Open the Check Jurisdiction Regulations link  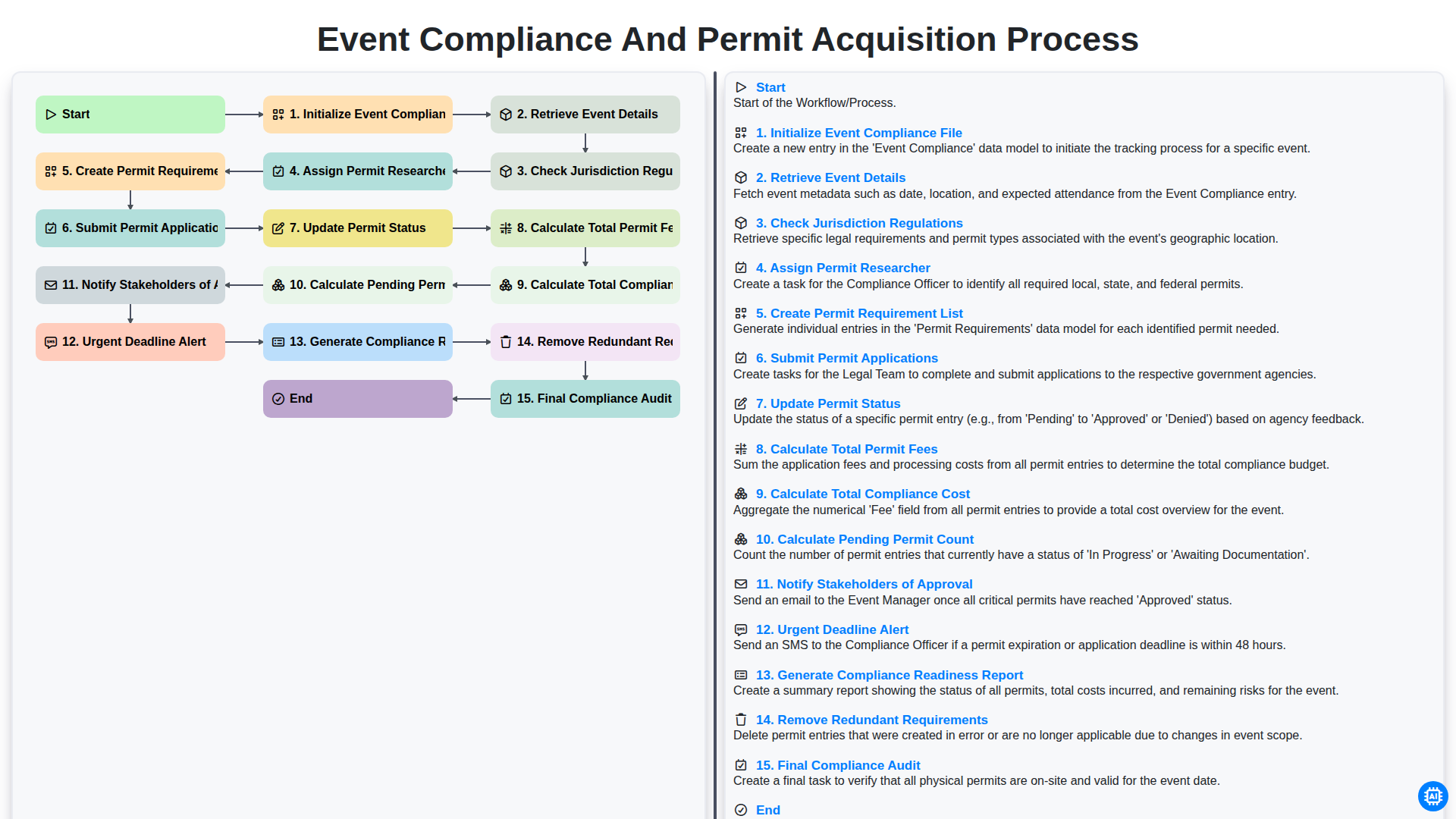click(x=859, y=223)
